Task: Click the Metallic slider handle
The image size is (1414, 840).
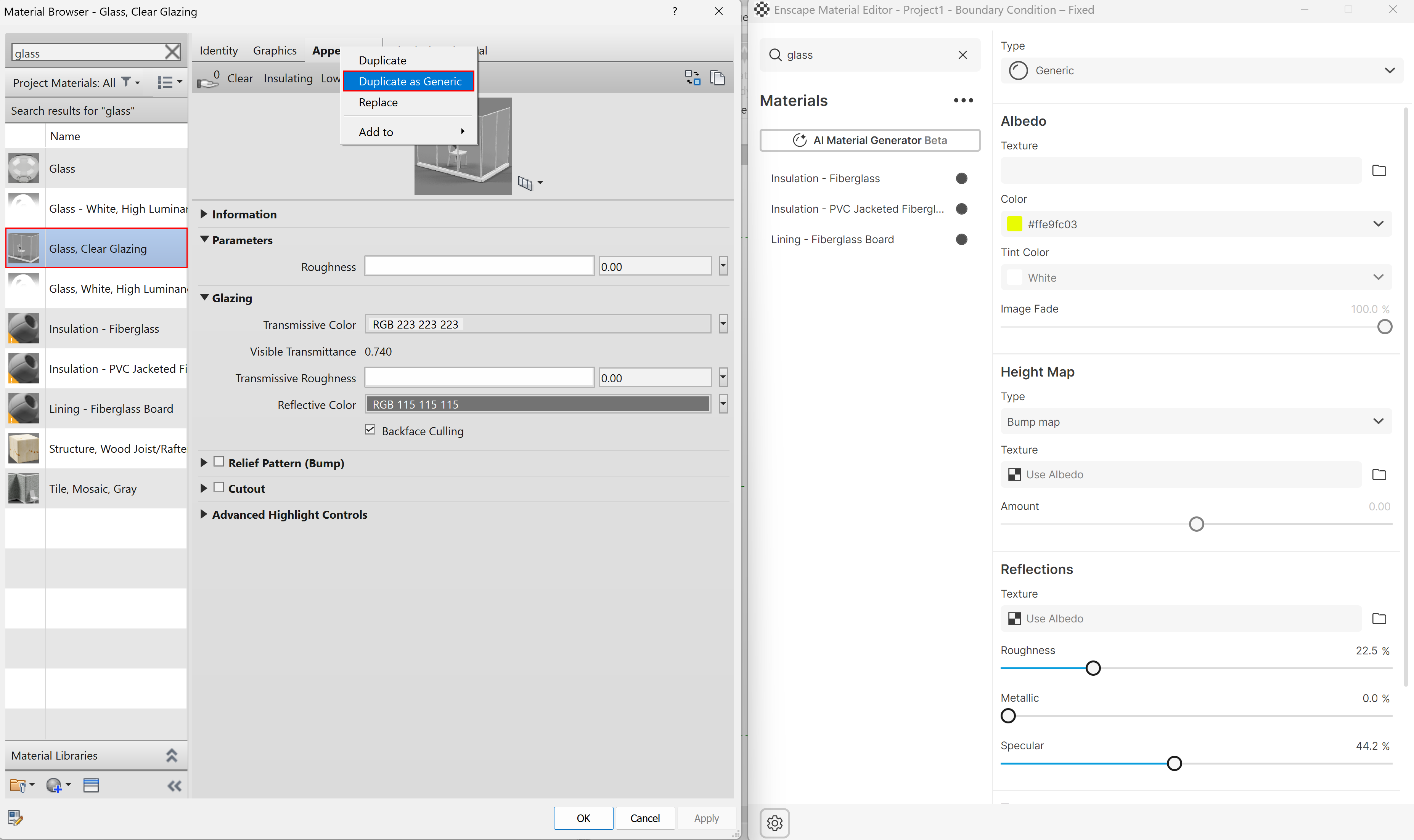Action: (x=1008, y=715)
